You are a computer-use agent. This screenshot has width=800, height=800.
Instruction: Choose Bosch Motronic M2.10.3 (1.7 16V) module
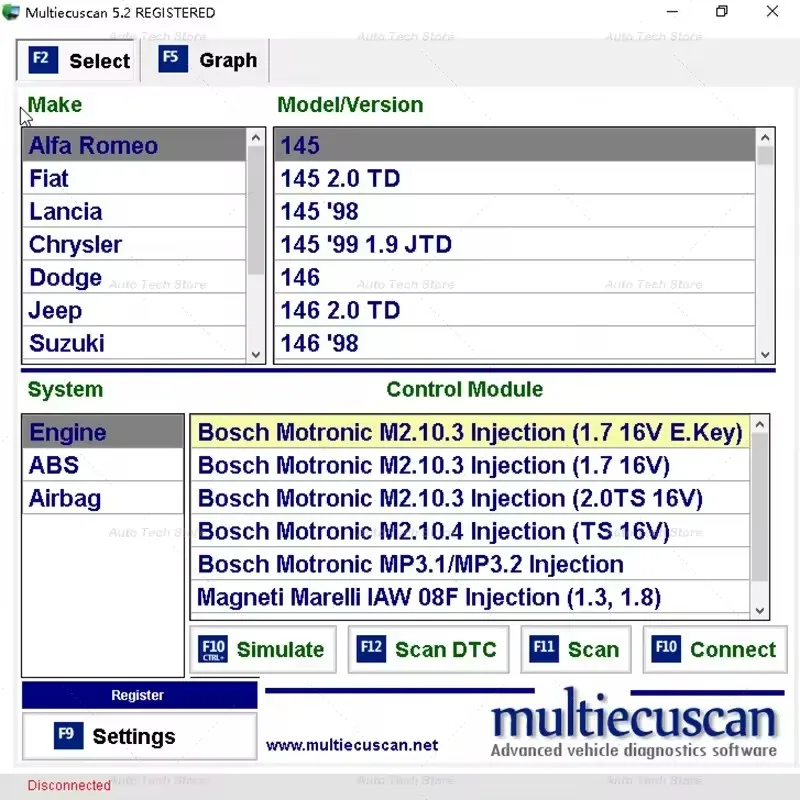(x=470, y=465)
